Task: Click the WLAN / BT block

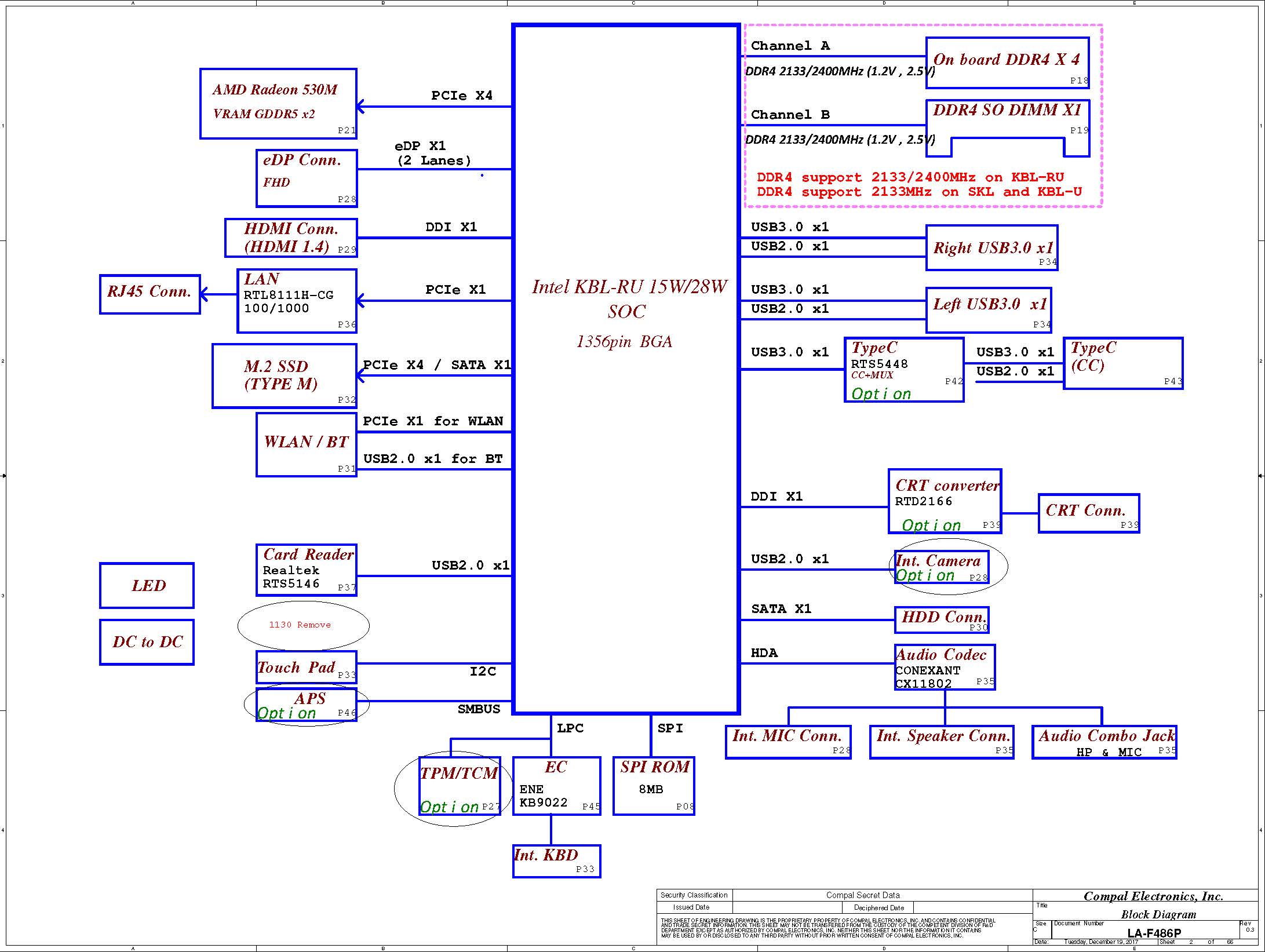Action: [306, 444]
